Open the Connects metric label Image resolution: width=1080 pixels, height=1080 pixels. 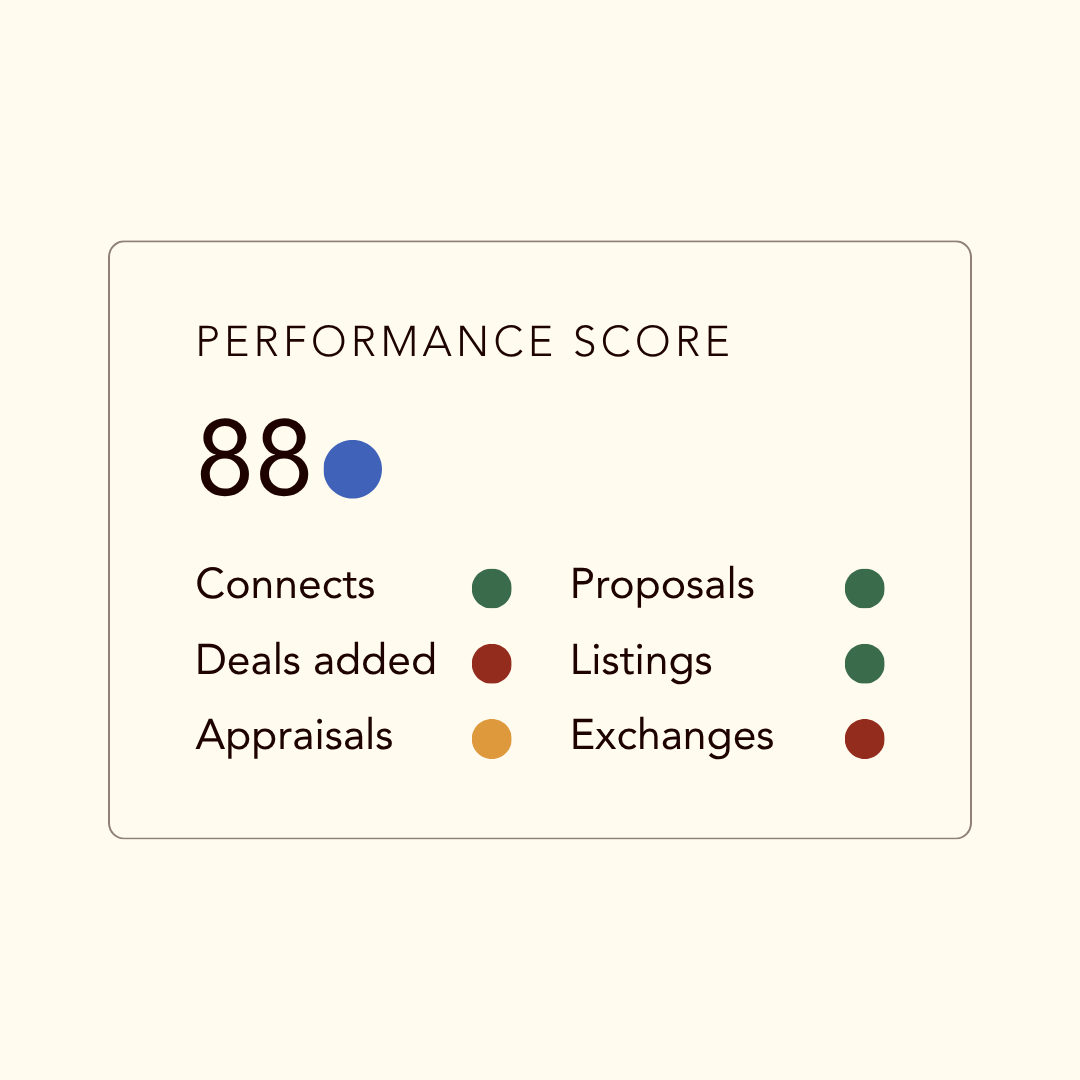[x=285, y=585]
